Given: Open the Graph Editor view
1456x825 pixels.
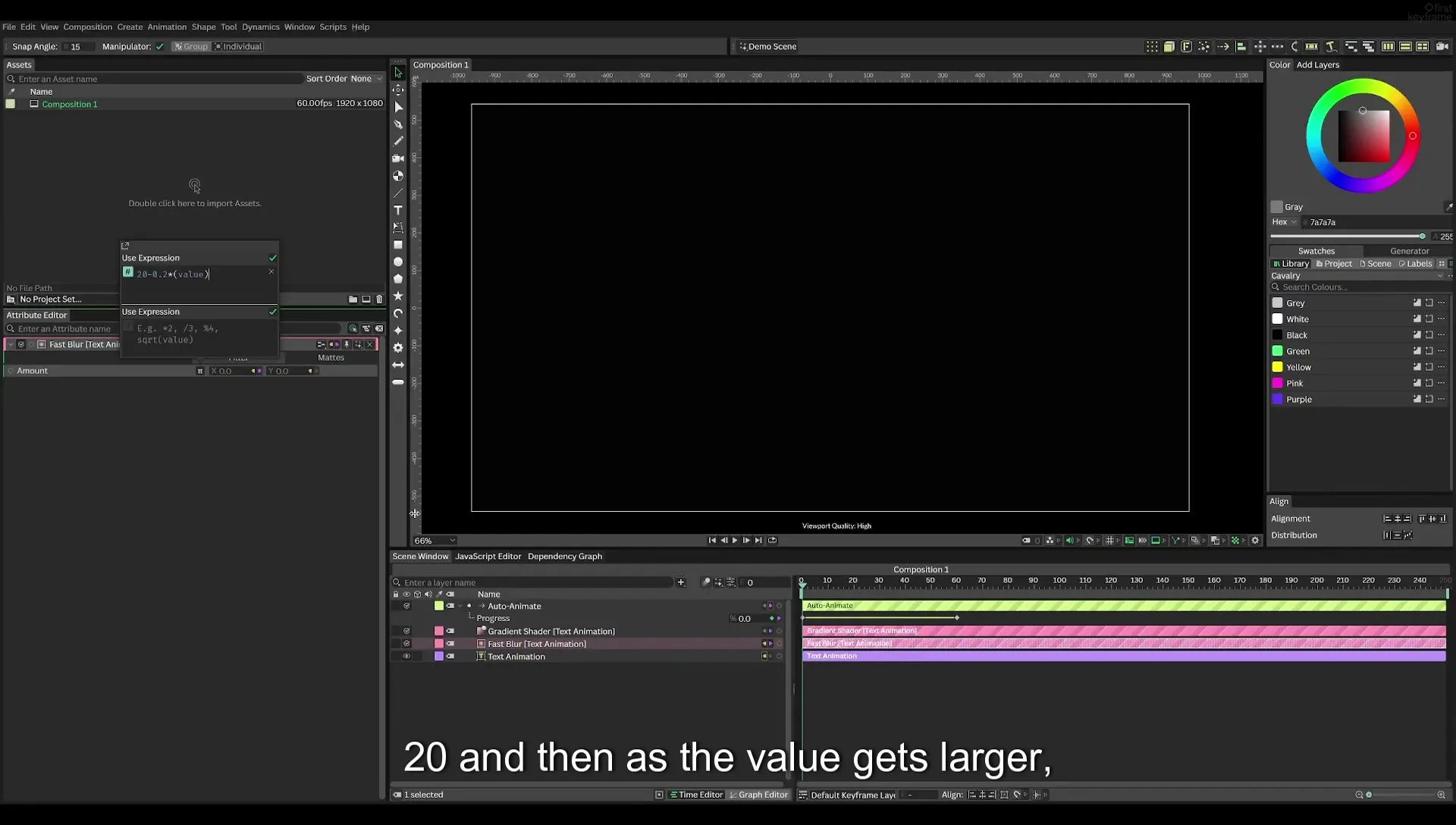Looking at the screenshot, I should 758,795.
